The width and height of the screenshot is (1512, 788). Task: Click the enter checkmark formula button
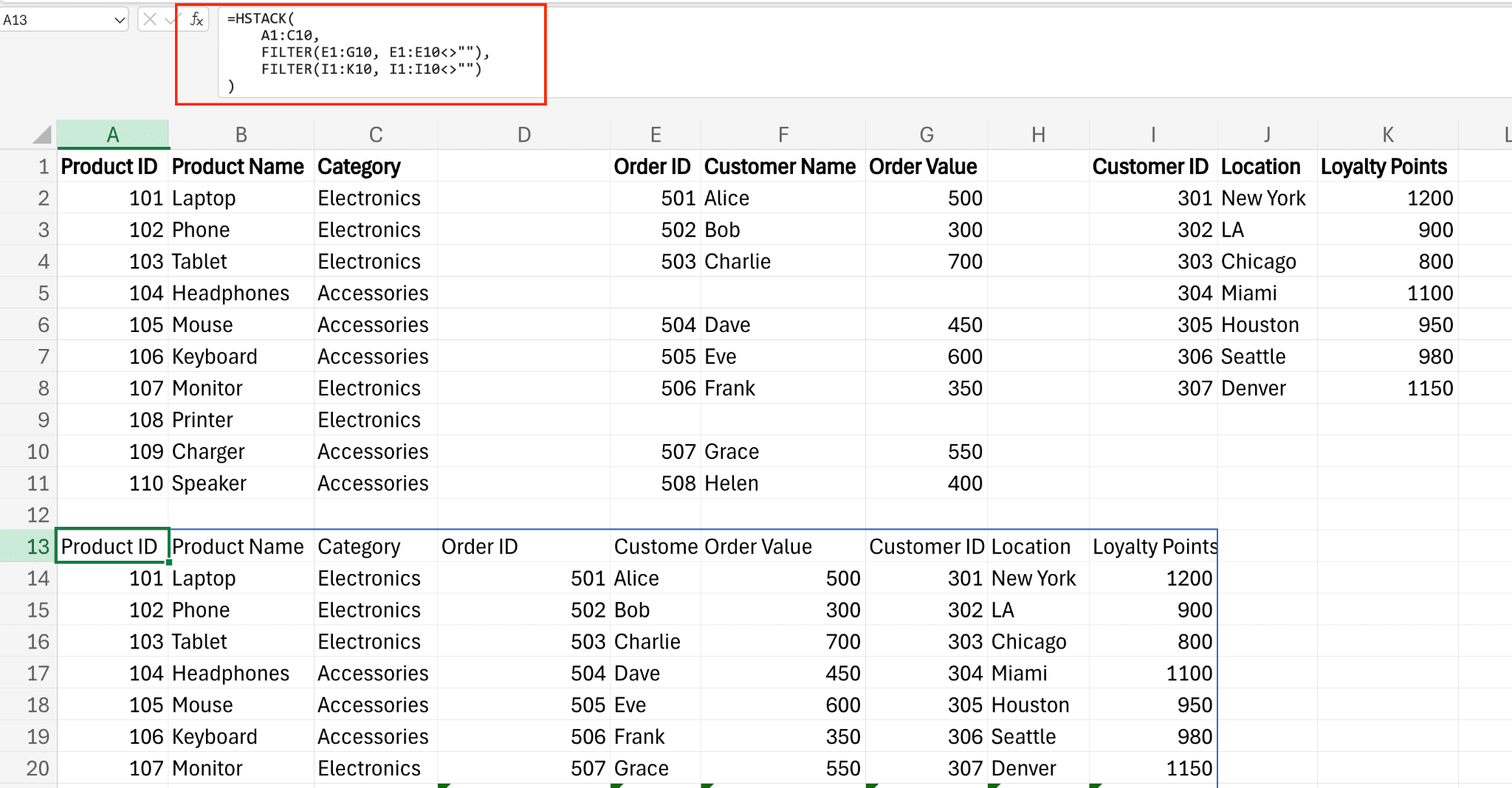[x=170, y=19]
